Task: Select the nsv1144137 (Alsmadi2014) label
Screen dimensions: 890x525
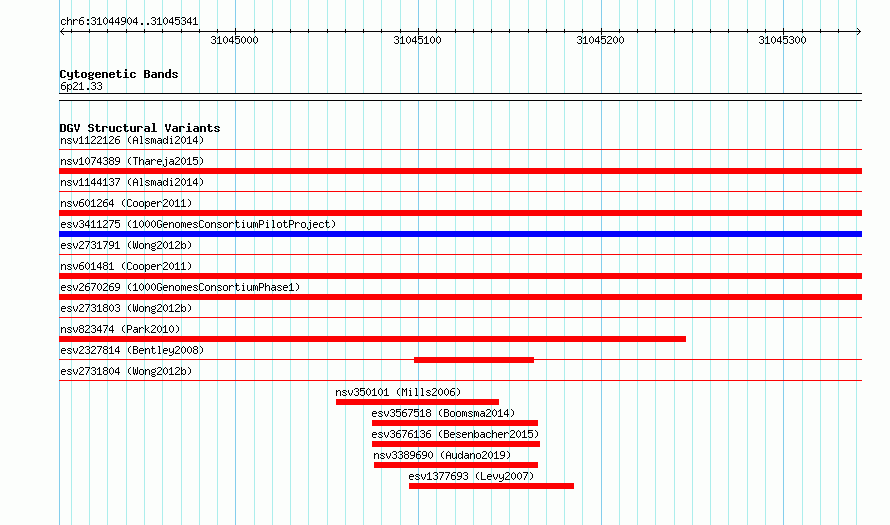Action: click(x=132, y=182)
